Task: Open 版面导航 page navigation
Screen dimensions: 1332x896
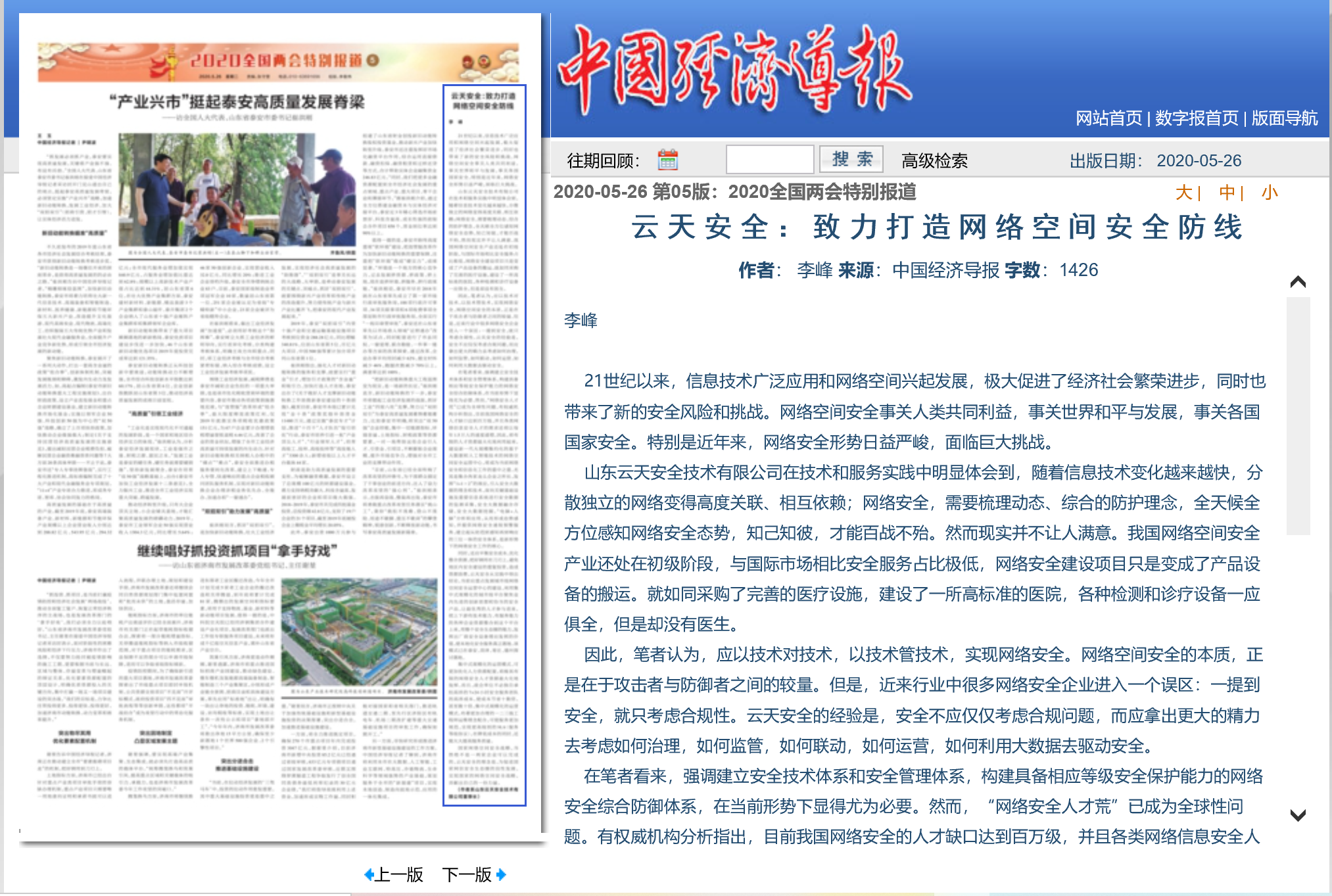Action: (1284, 118)
